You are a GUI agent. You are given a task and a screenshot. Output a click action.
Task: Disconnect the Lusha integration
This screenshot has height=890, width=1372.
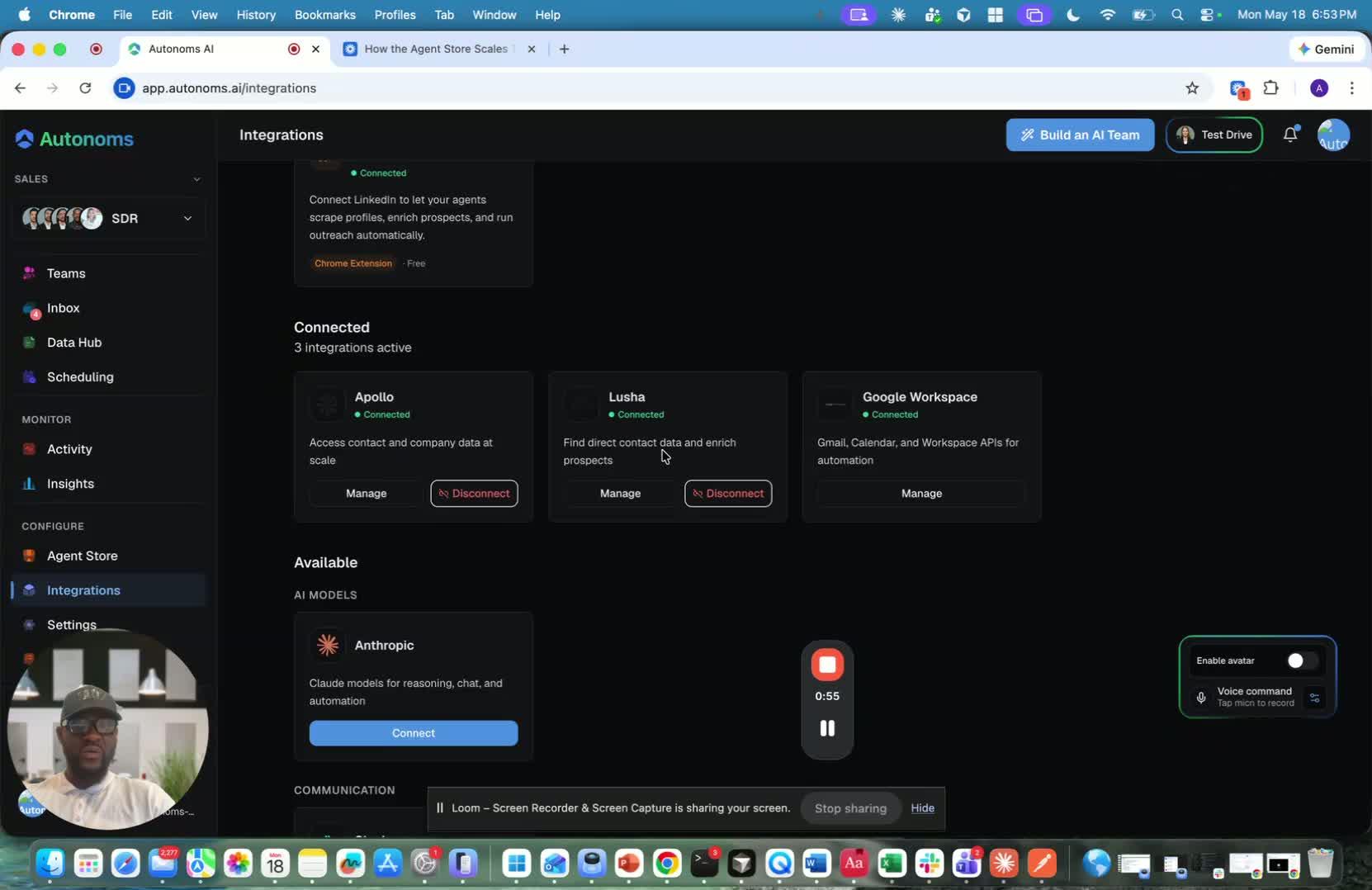(728, 494)
